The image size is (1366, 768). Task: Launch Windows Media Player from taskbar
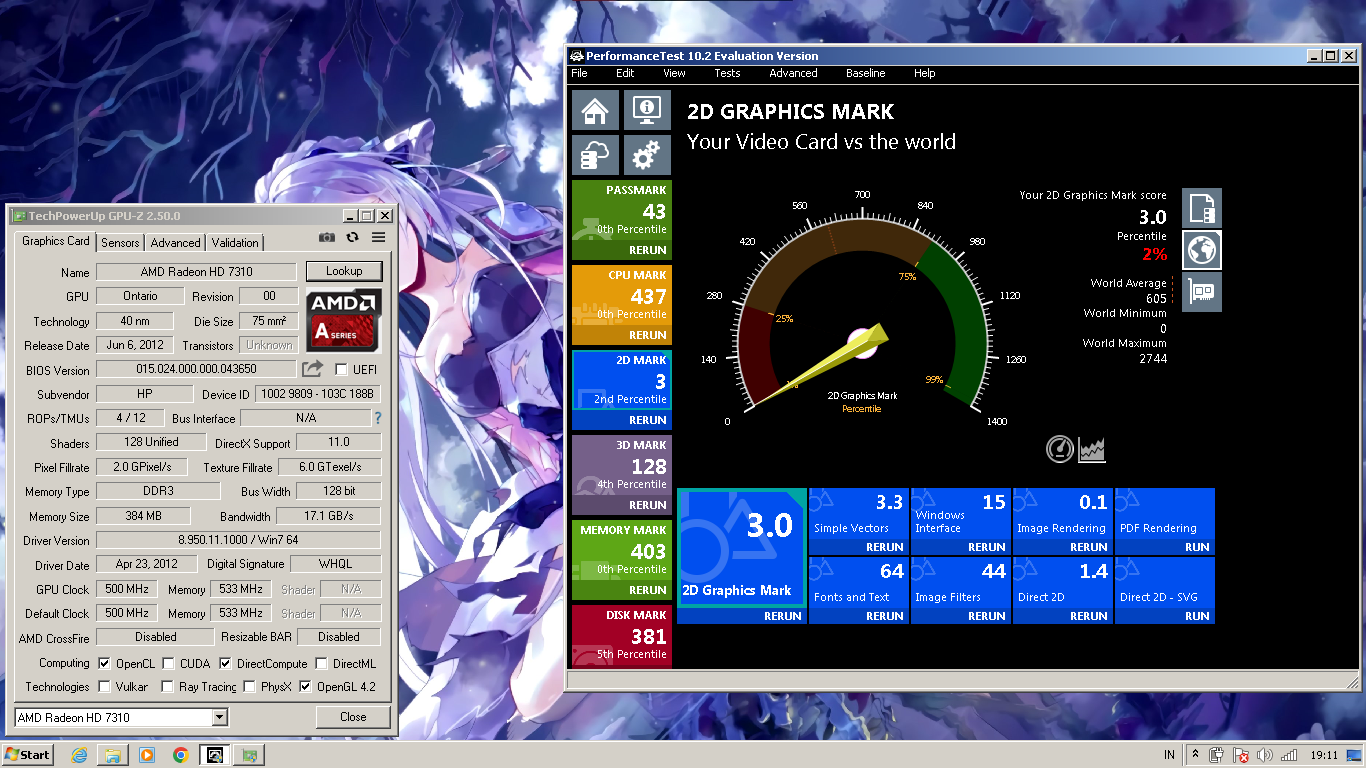click(147, 755)
